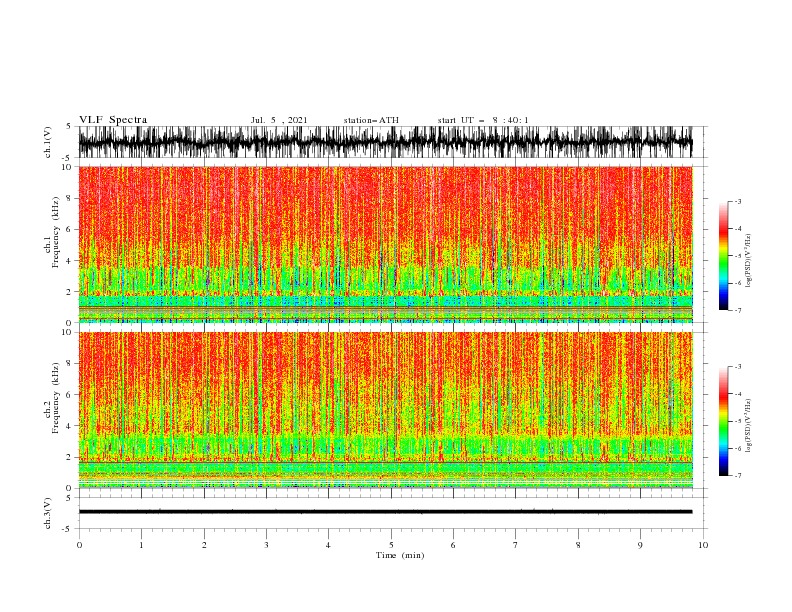Click the "-5" volt tick of ch.3(V) axis
Screen dimensions: 792x612
(x=68, y=529)
